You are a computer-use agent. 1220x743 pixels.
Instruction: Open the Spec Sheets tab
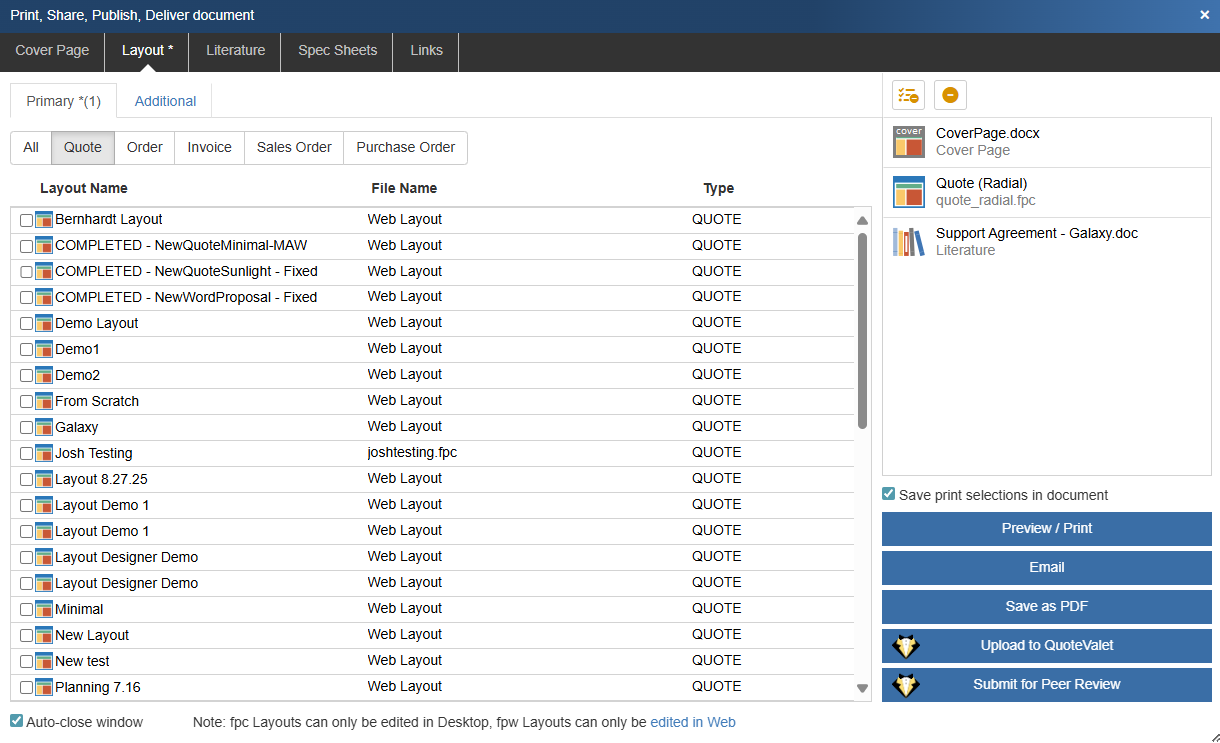point(337,50)
